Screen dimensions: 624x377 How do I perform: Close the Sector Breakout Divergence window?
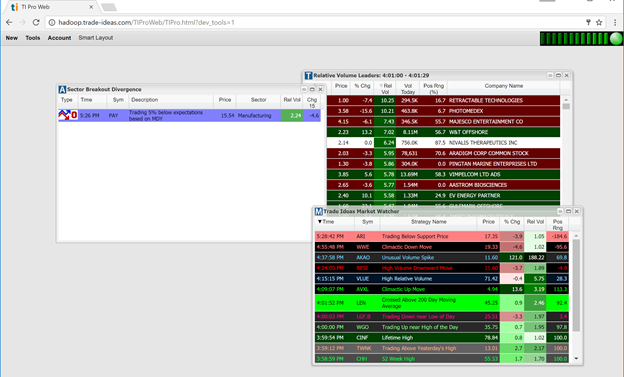[320, 90]
